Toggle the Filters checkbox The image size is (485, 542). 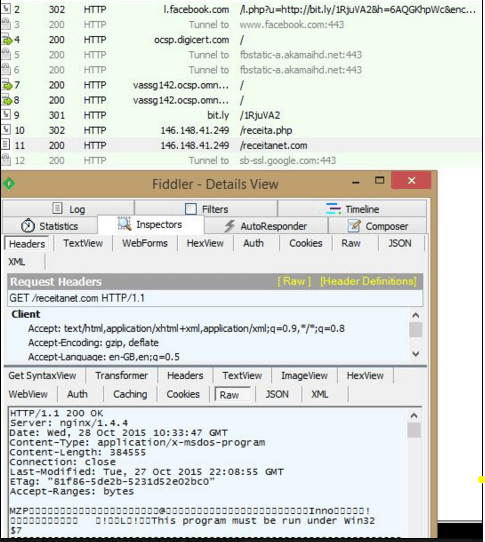(x=191, y=209)
